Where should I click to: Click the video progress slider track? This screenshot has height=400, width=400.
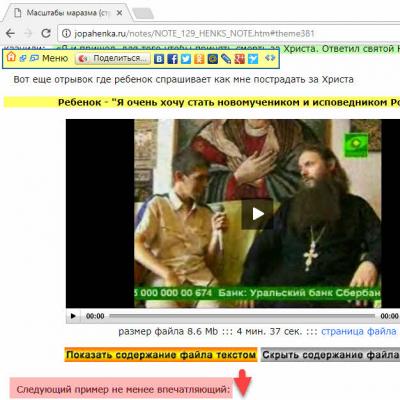[x=242, y=316]
